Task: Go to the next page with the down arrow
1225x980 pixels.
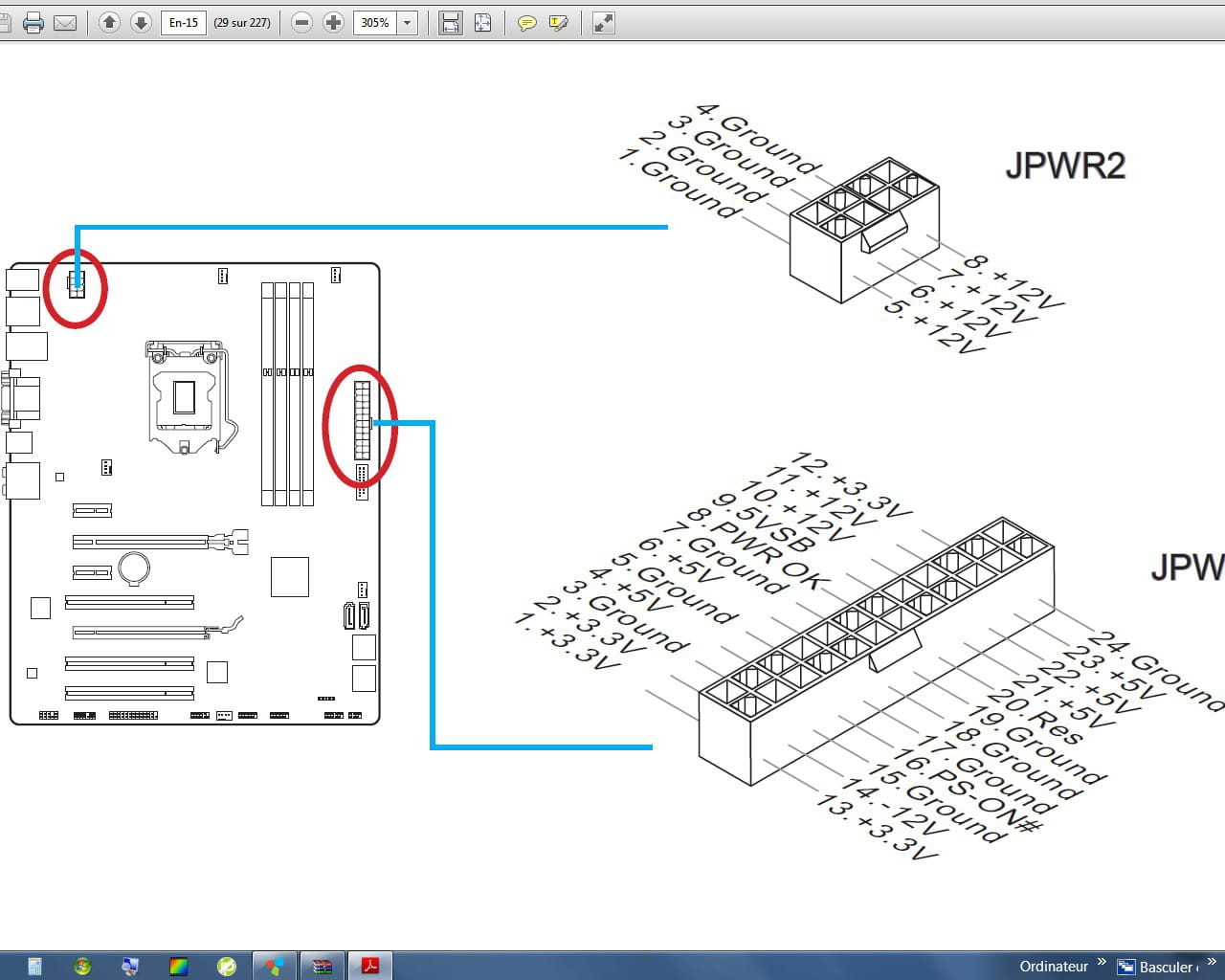Action: point(141,22)
